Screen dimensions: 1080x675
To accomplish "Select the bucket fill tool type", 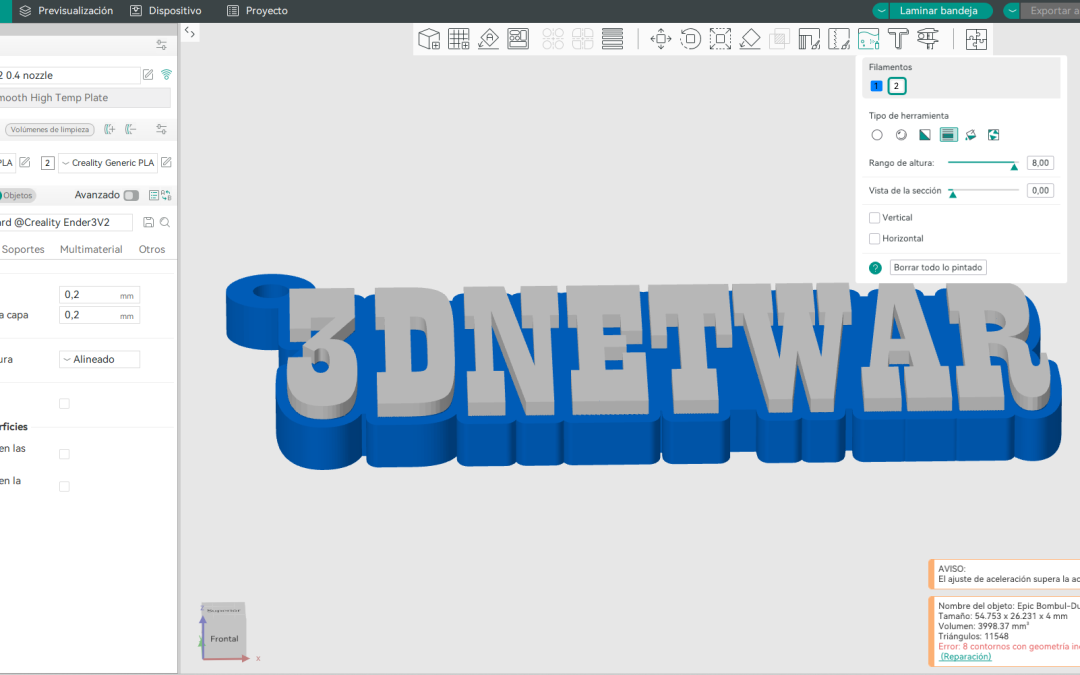I will click(x=970, y=135).
